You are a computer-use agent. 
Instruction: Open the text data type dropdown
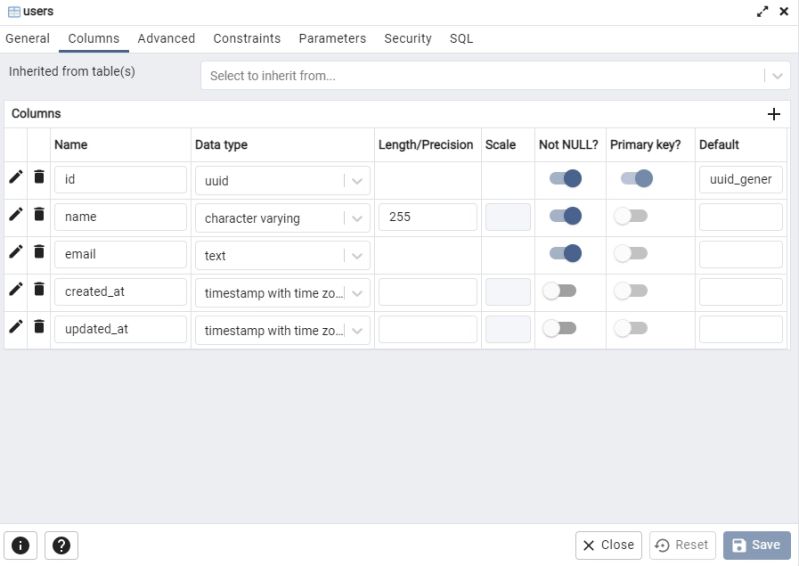(282, 255)
